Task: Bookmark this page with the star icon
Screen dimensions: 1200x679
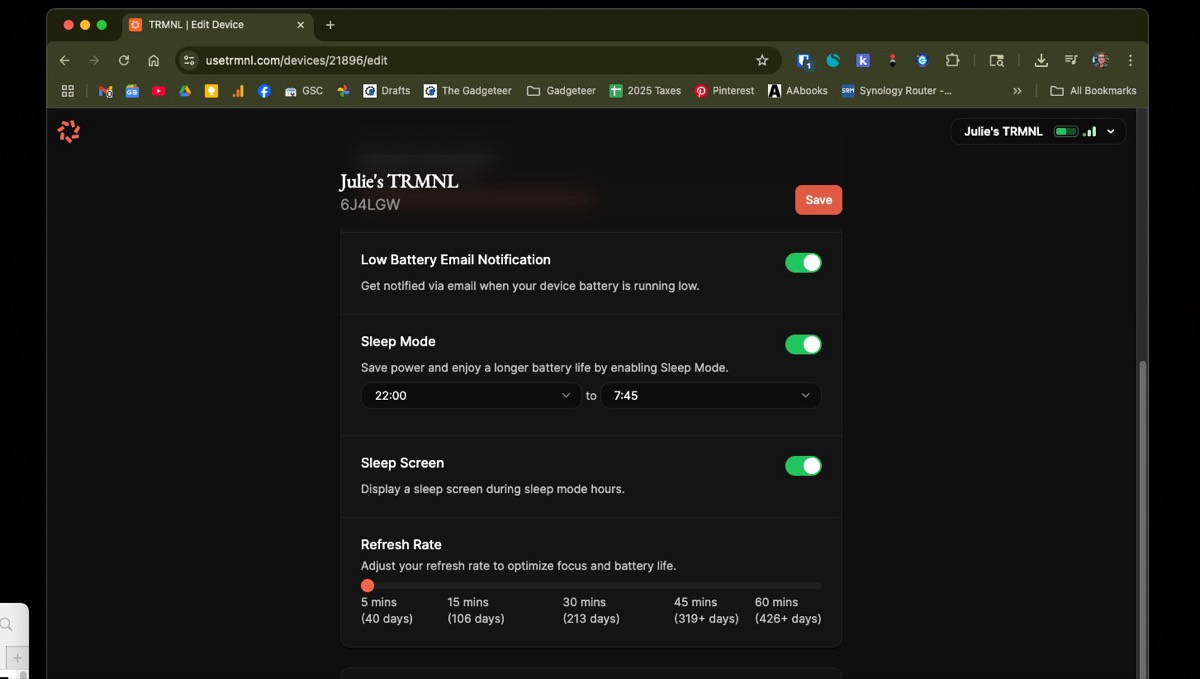Action: coord(762,60)
